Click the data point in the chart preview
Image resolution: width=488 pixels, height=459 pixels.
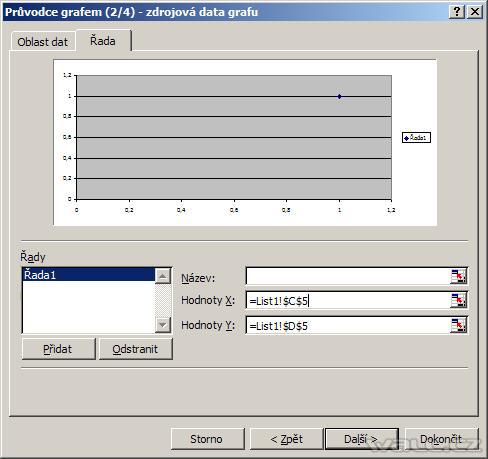coord(339,97)
